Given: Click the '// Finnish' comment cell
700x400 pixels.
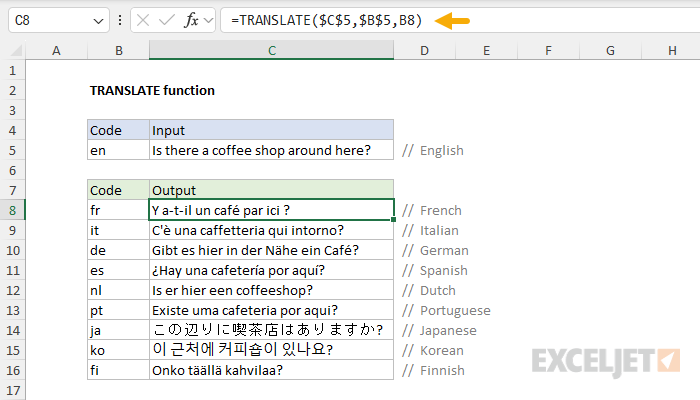Looking at the screenshot, I should (x=433, y=371).
